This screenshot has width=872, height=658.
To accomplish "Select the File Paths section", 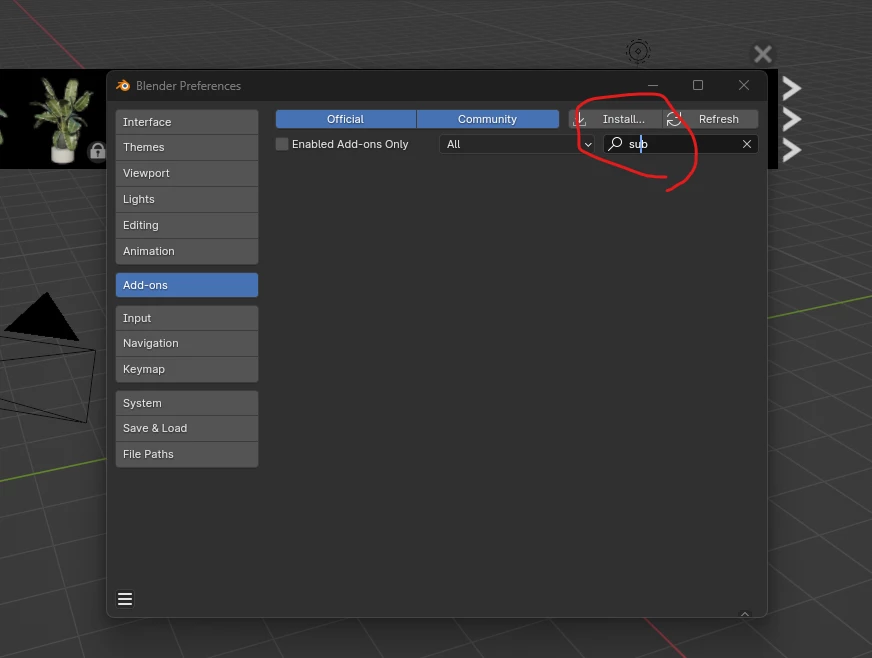I will [187, 454].
